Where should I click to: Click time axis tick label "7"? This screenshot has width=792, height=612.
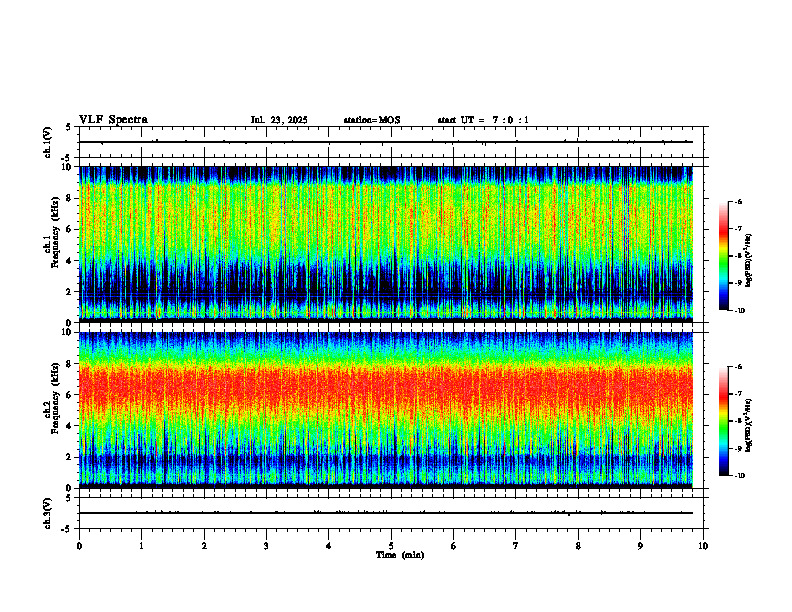pos(516,546)
